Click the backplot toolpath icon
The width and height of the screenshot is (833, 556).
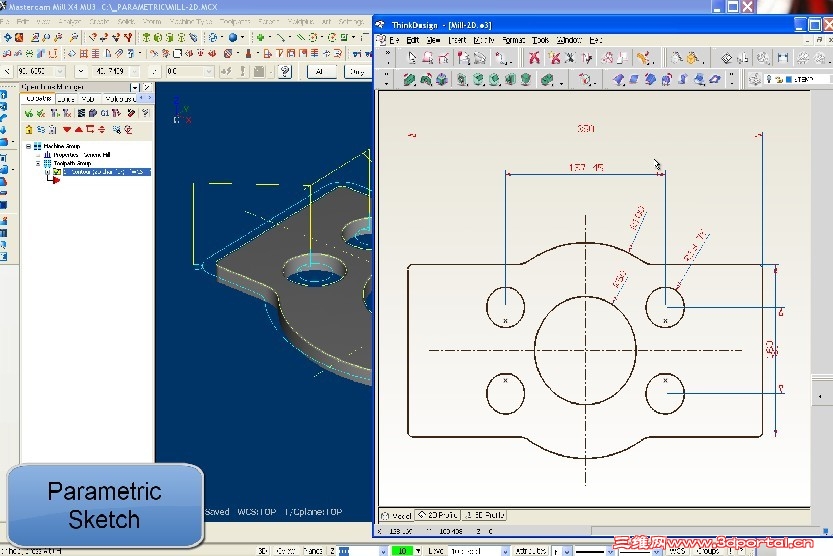81,113
